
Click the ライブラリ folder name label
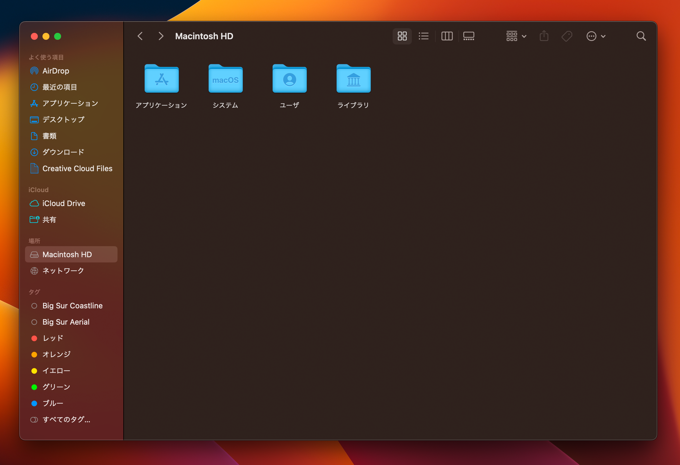[353, 105]
